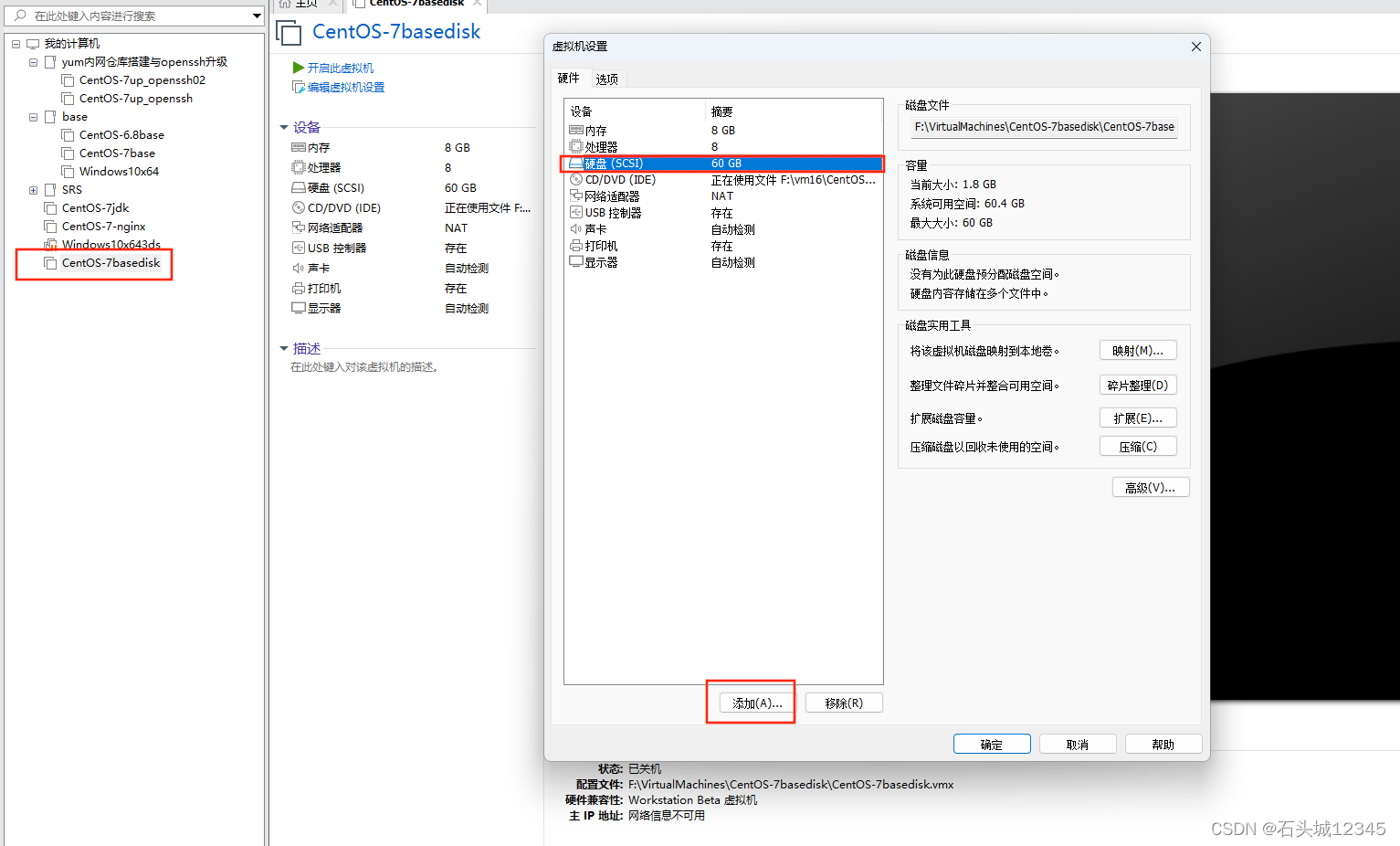
Task: Click the Remove (R) button
Action: coord(844,703)
